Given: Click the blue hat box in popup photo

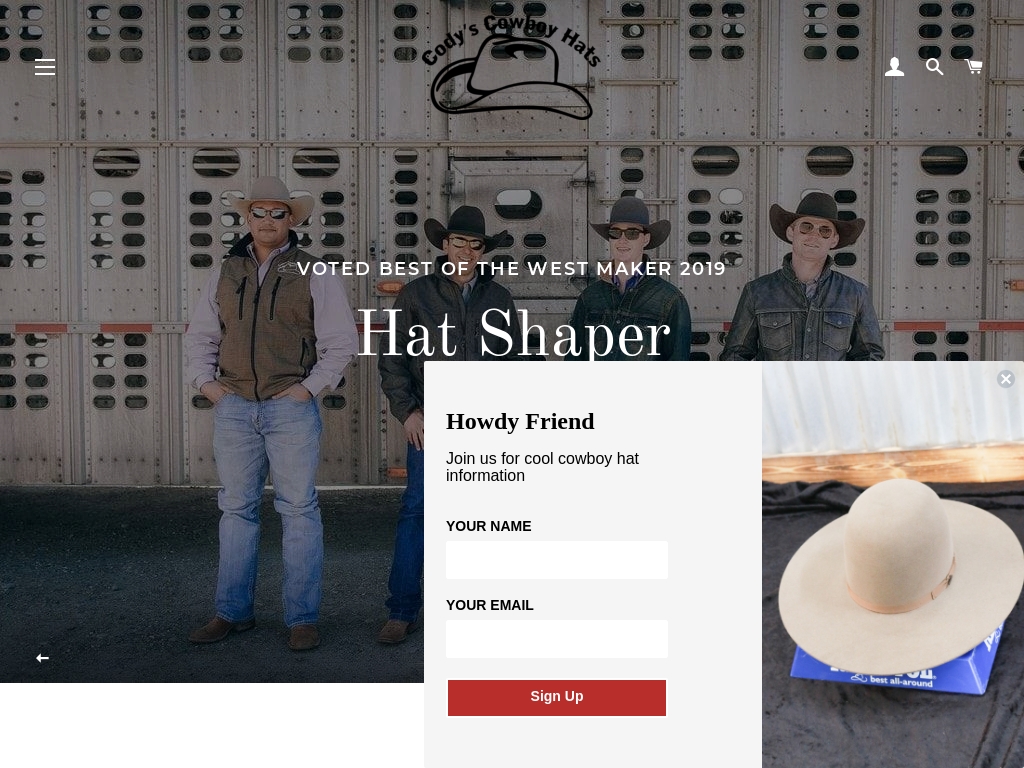Looking at the screenshot, I should pos(896,673).
